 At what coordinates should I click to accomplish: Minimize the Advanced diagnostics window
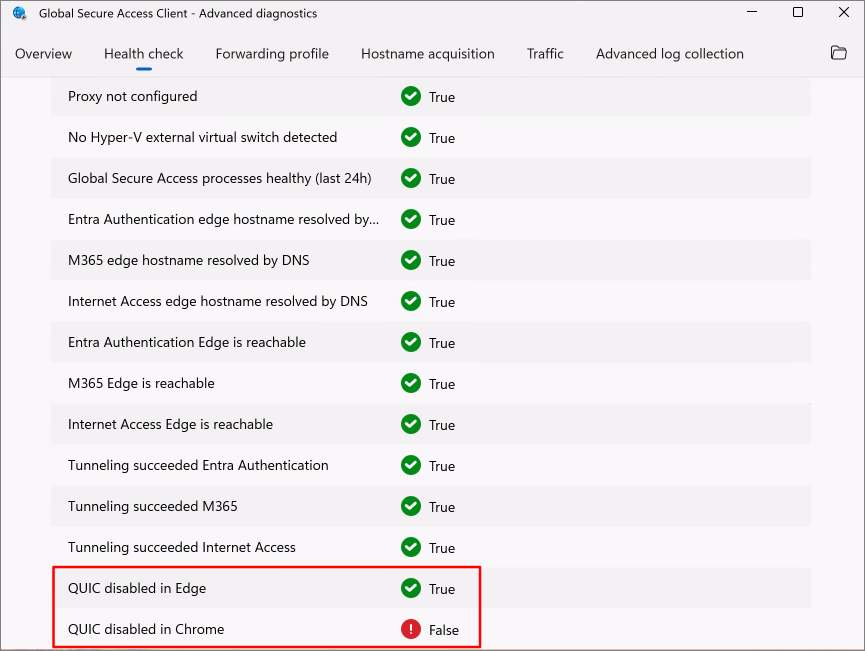pos(751,12)
